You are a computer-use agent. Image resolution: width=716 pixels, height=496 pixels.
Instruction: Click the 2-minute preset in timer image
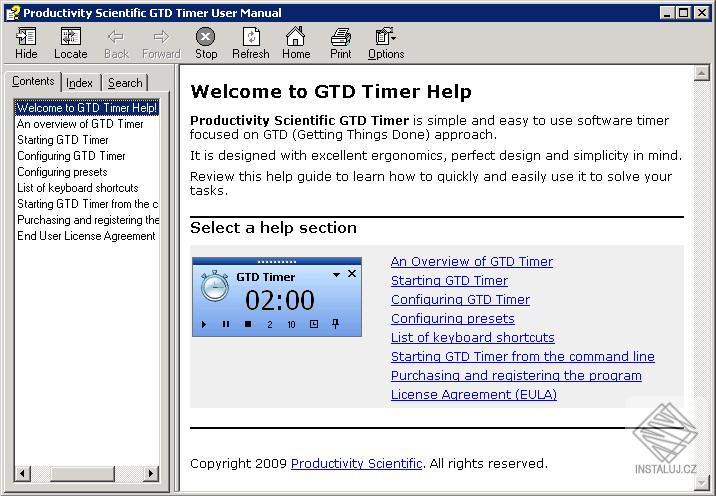[270, 324]
